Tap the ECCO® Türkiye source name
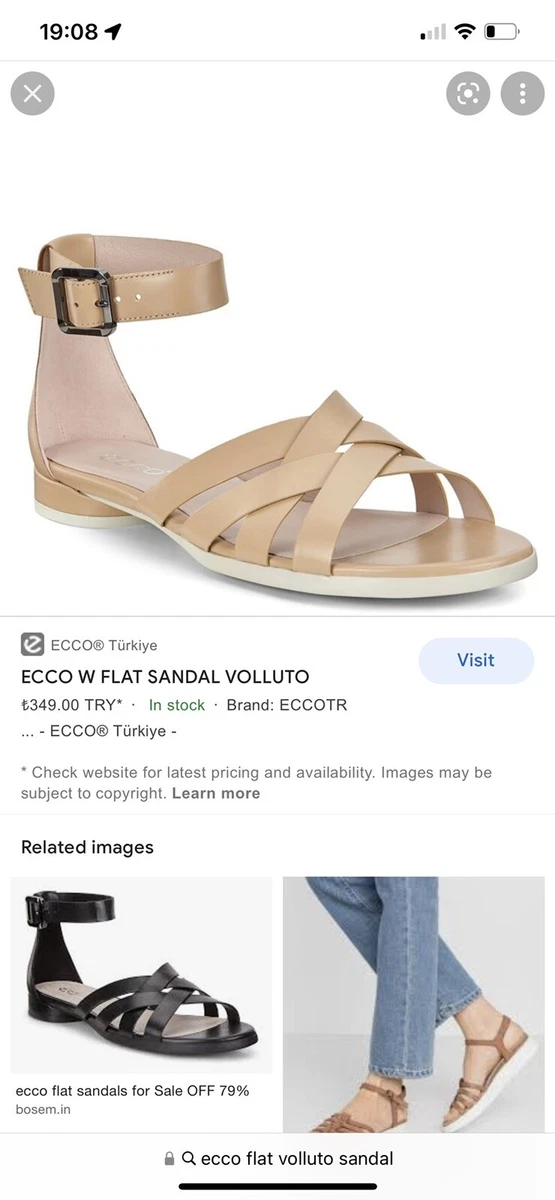 coord(104,645)
